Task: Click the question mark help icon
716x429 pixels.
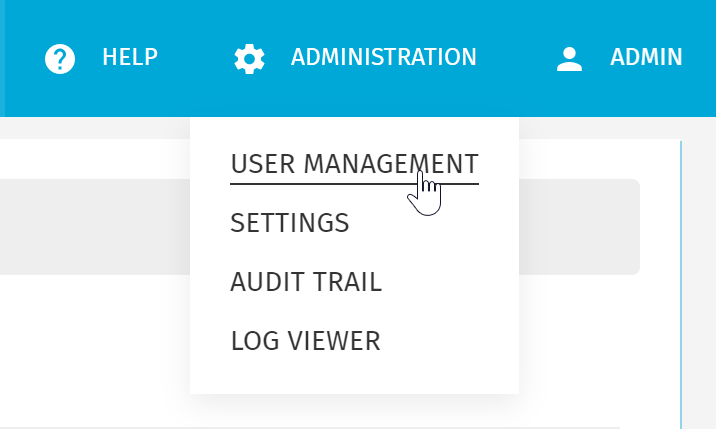Action: tap(61, 58)
